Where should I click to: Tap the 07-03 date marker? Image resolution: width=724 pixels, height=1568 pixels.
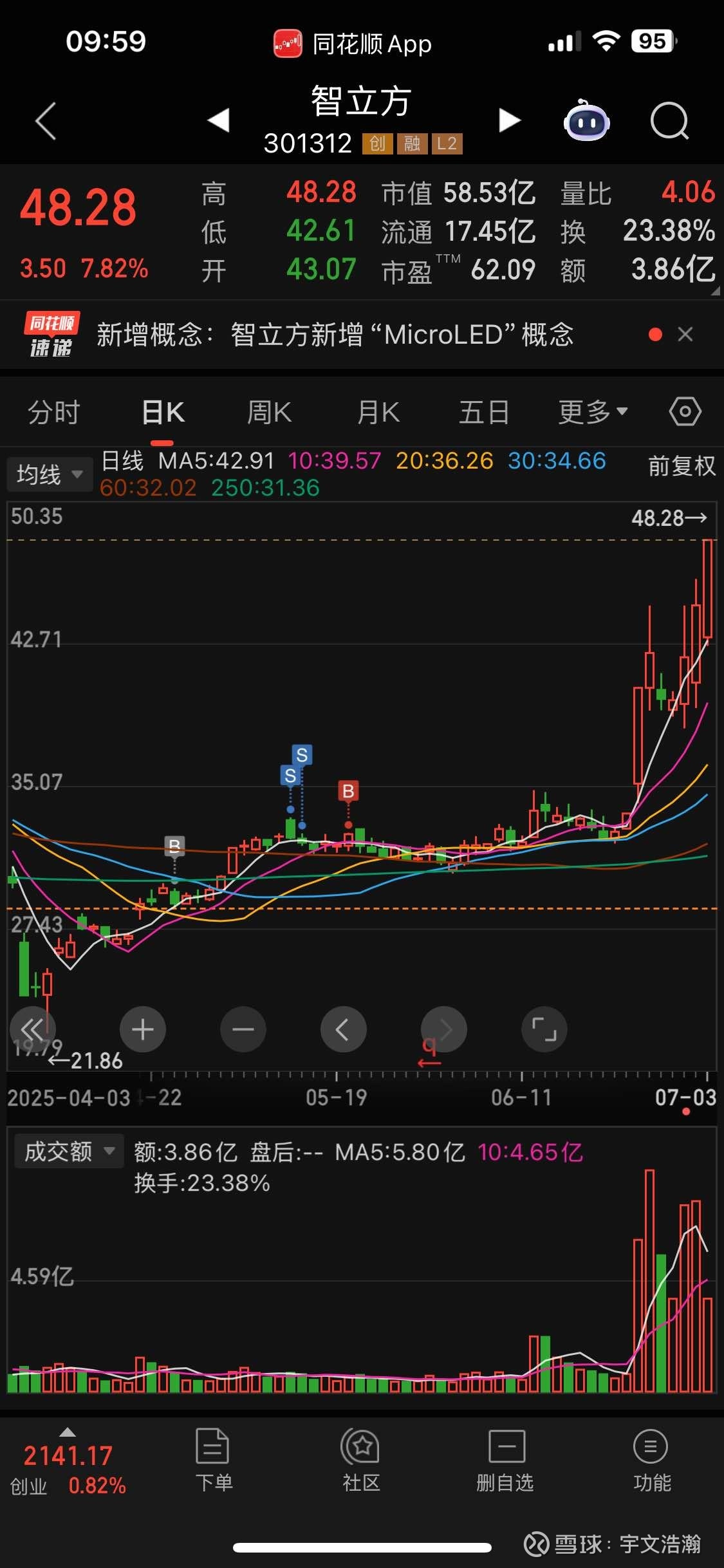(x=686, y=1097)
